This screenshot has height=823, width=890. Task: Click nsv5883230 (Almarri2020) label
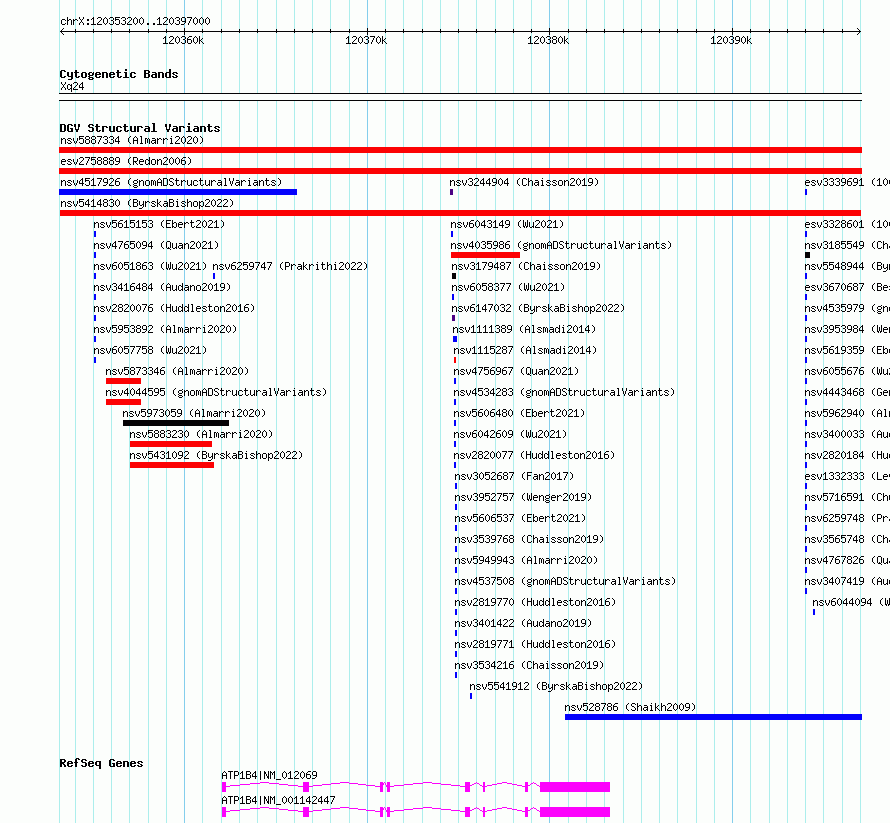[x=201, y=434]
